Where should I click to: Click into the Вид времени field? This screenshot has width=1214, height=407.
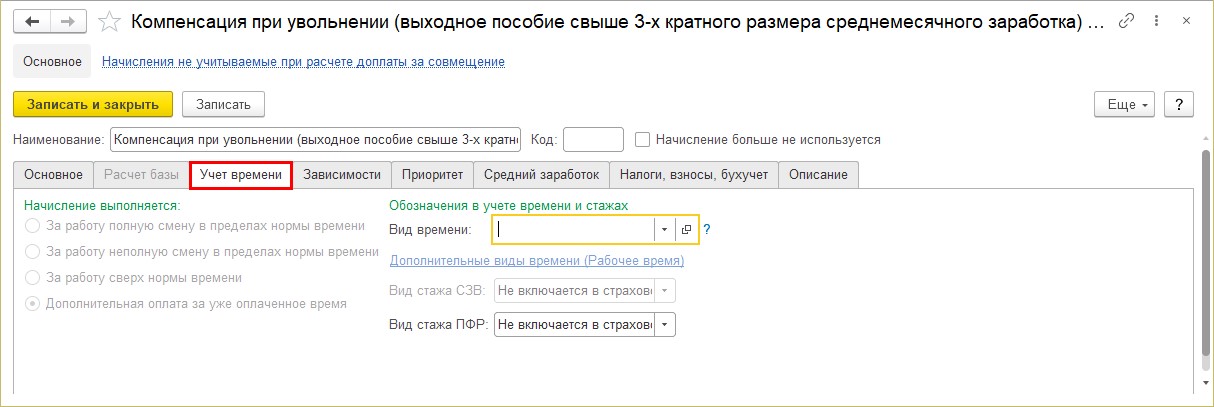click(575, 230)
